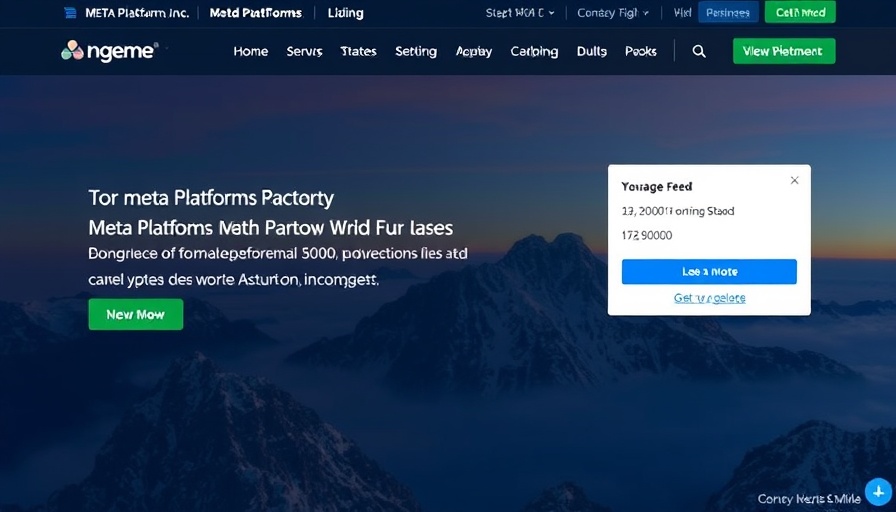Click the green button in top bar
Screen dimensions: 896x512
(x=799, y=13)
